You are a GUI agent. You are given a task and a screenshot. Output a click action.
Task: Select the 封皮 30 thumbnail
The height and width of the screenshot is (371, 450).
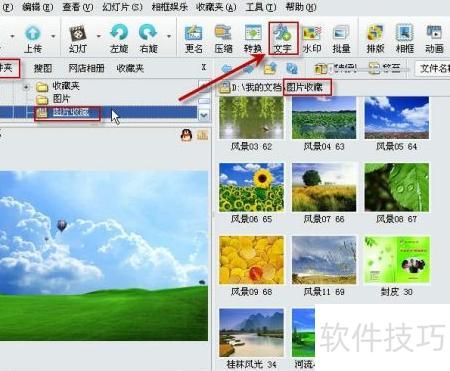(397, 260)
